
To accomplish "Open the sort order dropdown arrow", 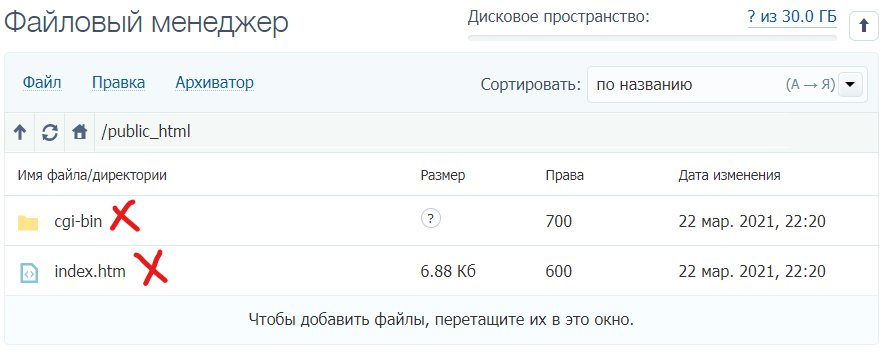I will coord(850,85).
